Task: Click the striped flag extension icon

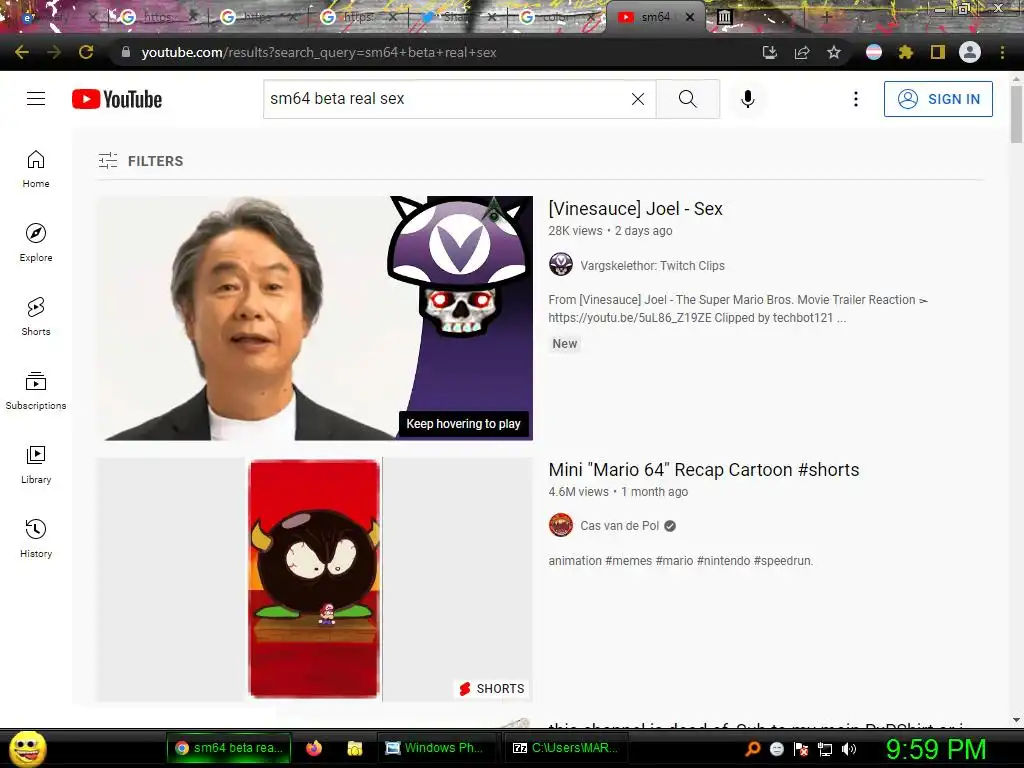Action: coord(874,52)
